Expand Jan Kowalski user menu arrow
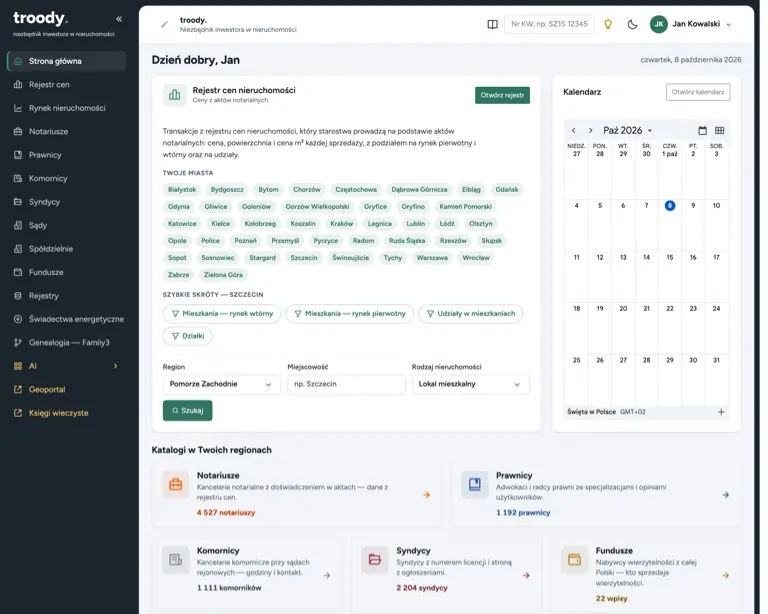 point(728,24)
